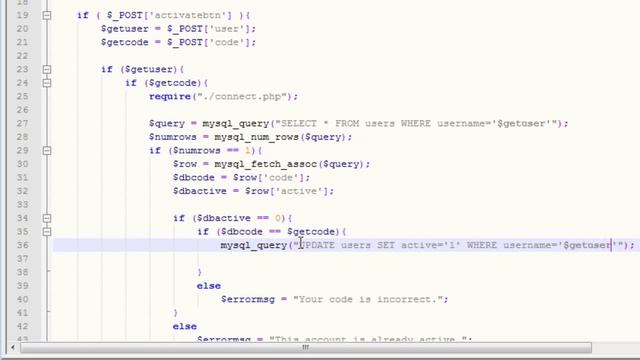Click the "SELECT * FROM users" query string
Screen dimensions: 640x360
coord(416,124)
